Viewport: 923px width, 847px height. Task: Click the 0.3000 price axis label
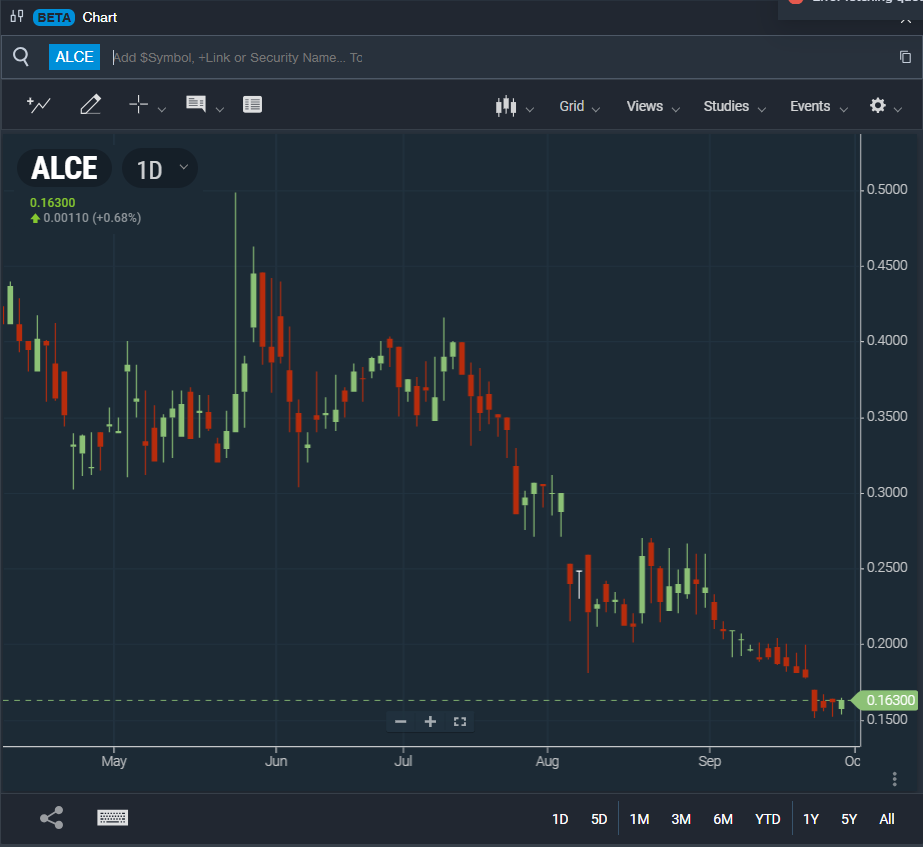tap(887, 492)
